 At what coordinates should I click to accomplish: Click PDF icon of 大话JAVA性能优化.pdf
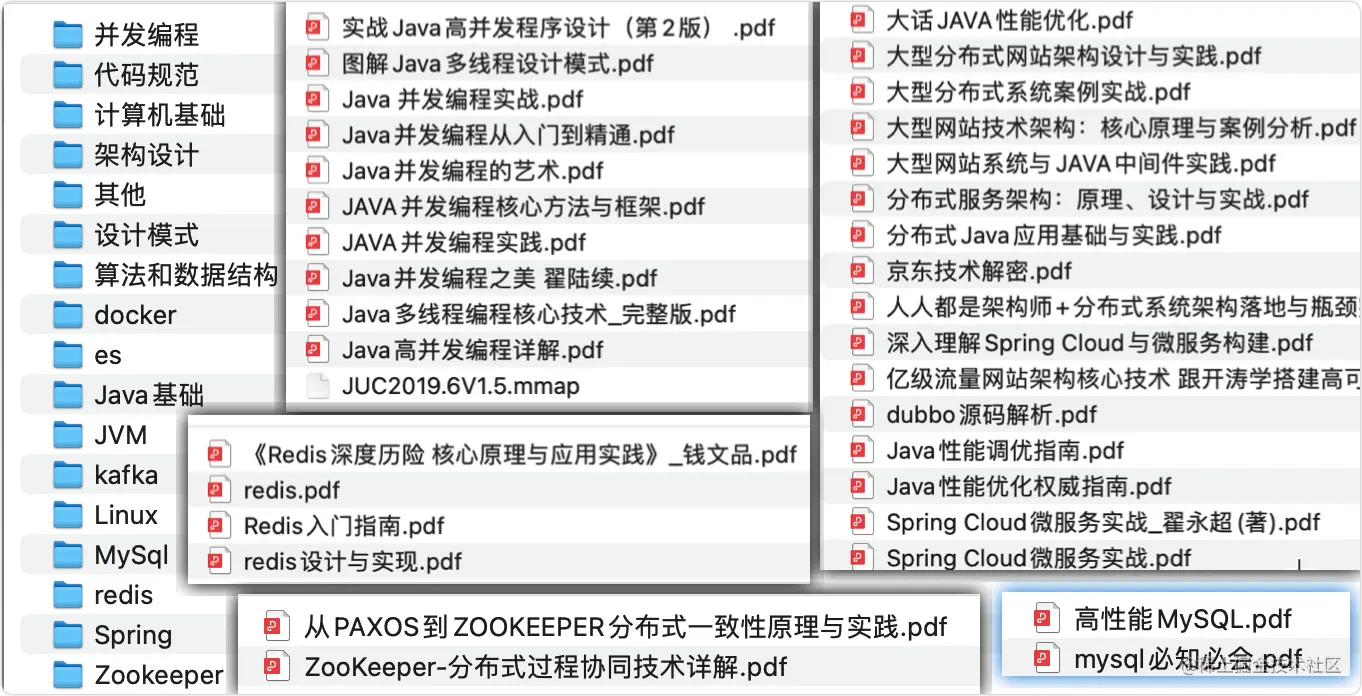(x=861, y=20)
